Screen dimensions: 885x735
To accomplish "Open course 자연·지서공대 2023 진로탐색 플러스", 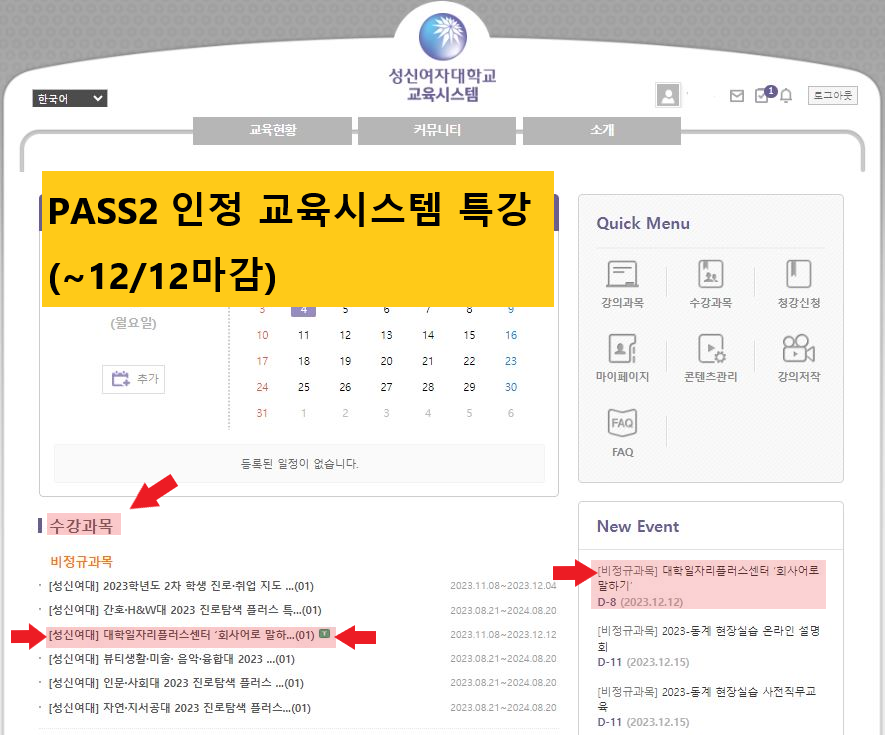I will [179, 708].
